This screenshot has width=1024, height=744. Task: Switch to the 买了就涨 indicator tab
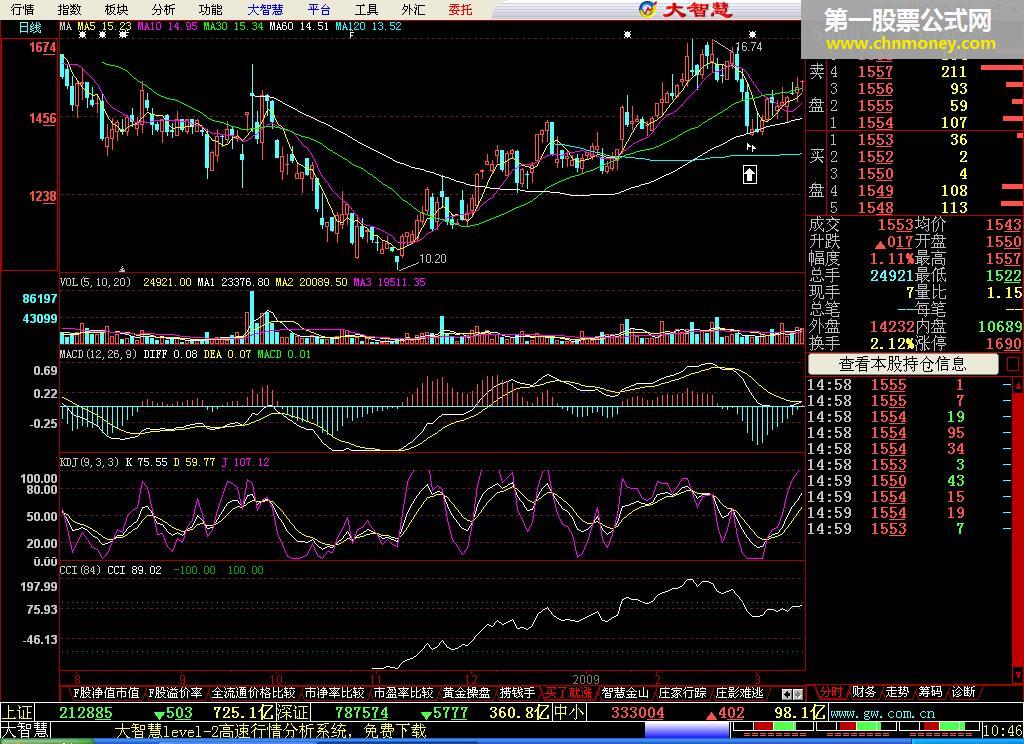click(568, 692)
